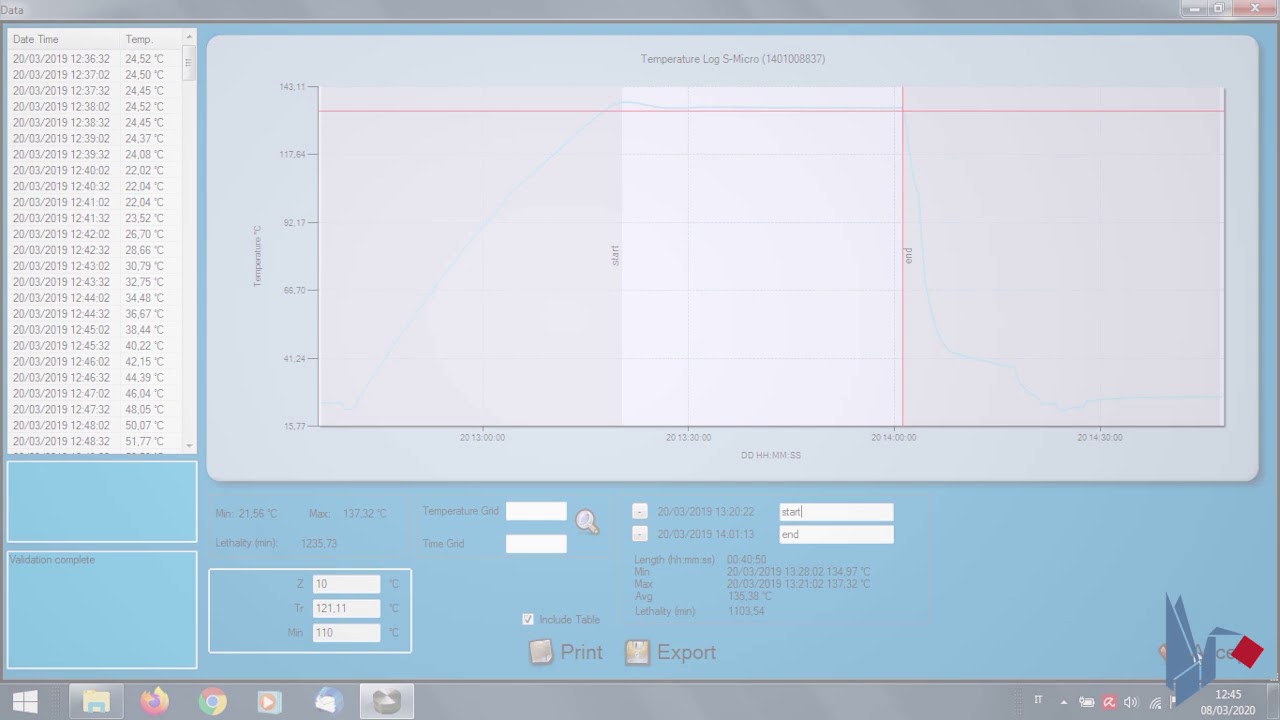
Task: Click the Lethality value '1235,73'
Action: click(319, 544)
